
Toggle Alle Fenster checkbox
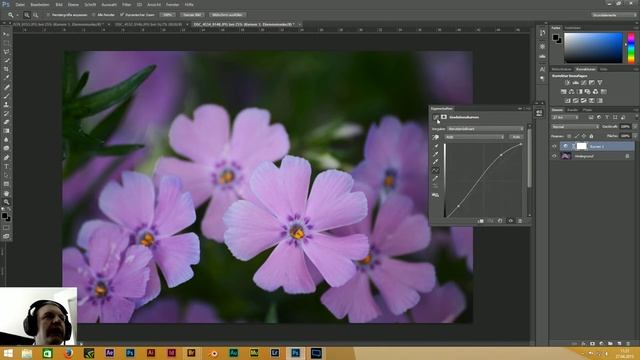click(93, 15)
